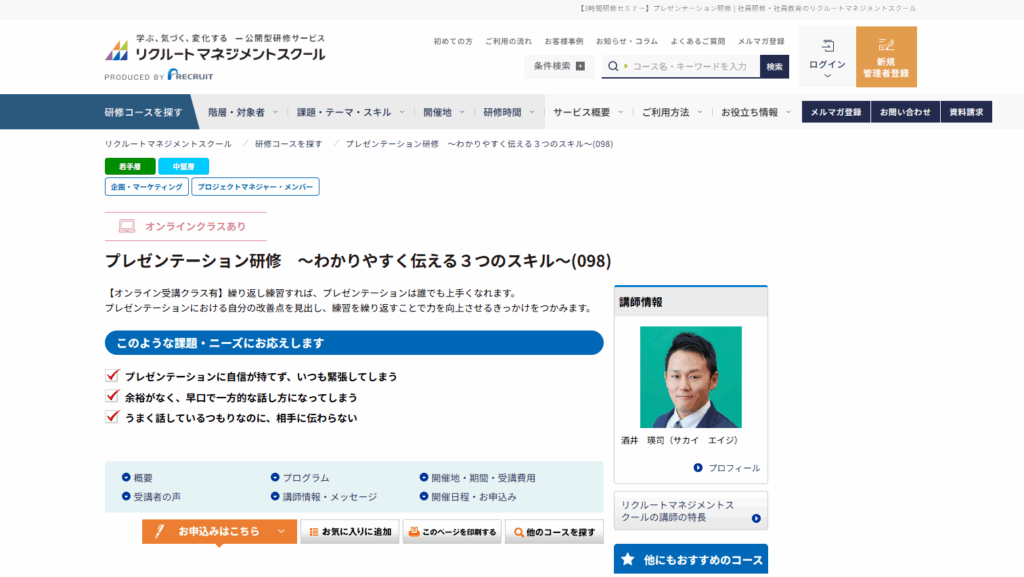Click the course name keyword input field
Image resolution: width=1024 pixels, height=577 pixels.
690,66
